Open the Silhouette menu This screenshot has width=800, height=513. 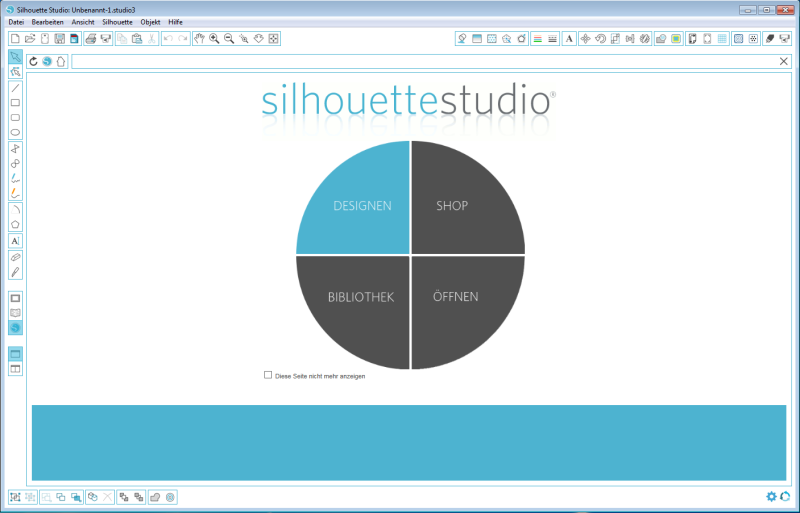117,22
